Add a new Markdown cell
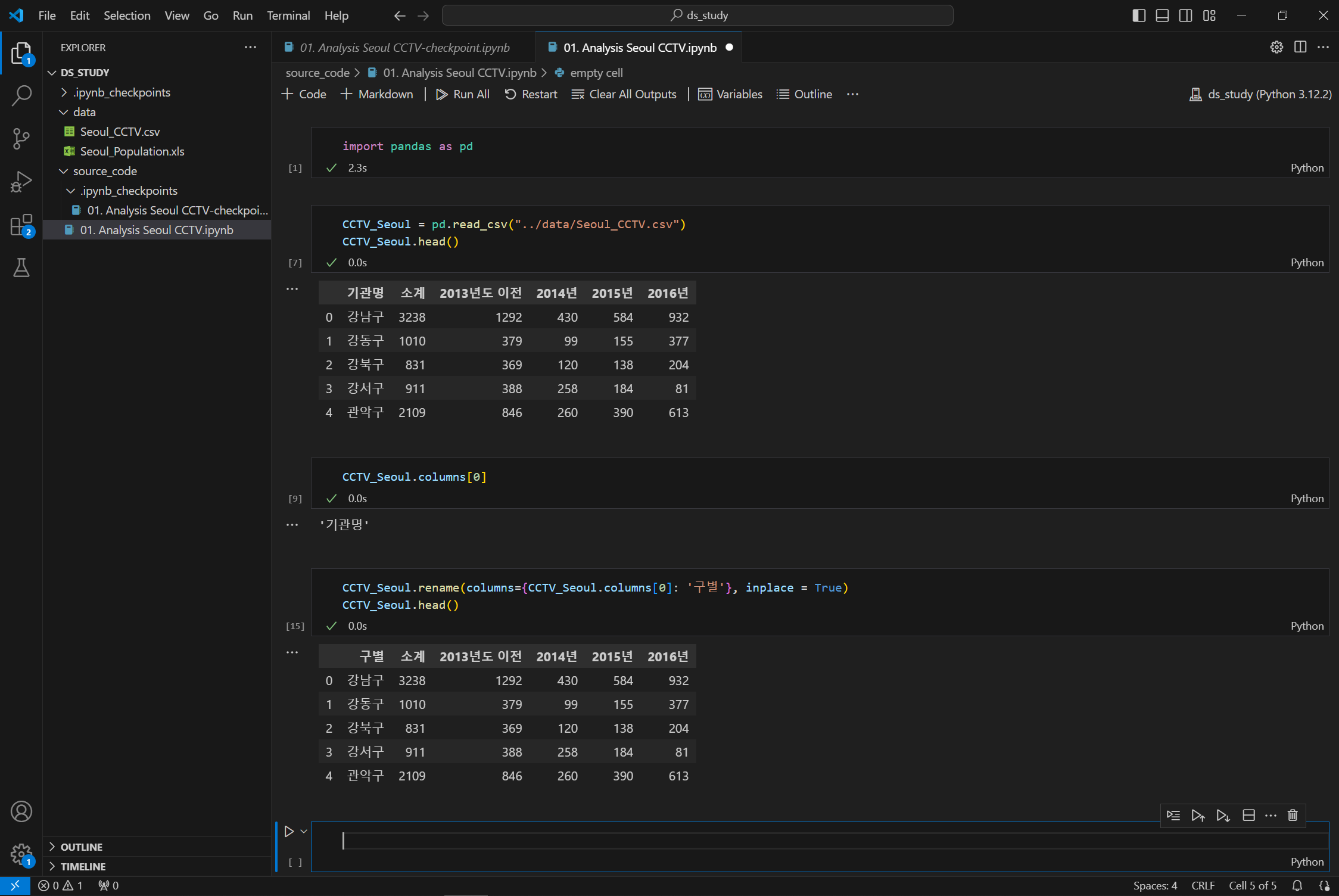Image resolution: width=1339 pixels, height=896 pixels. pos(377,94)
